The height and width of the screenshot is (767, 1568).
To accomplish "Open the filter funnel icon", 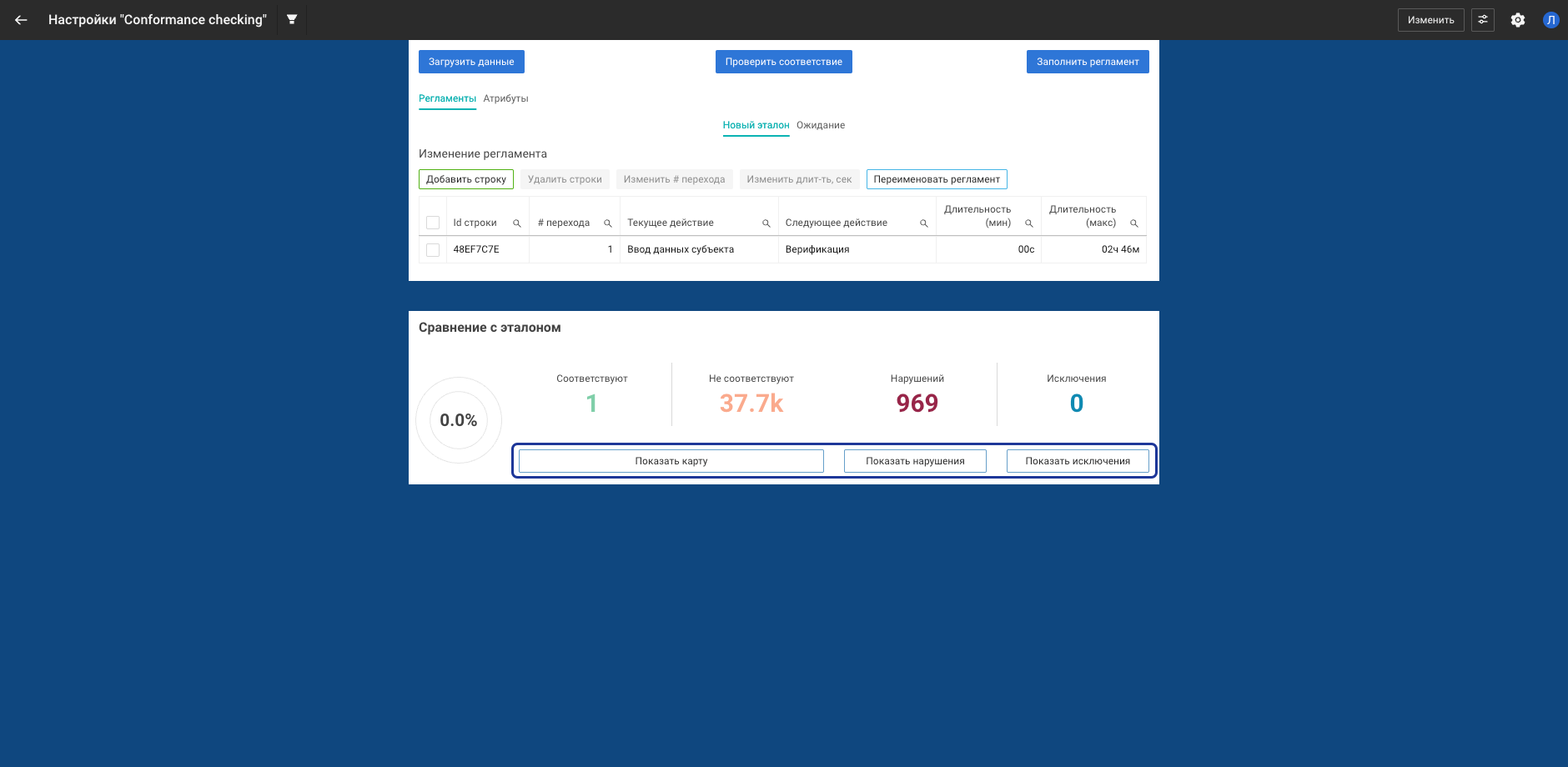I will pos(292,19).
